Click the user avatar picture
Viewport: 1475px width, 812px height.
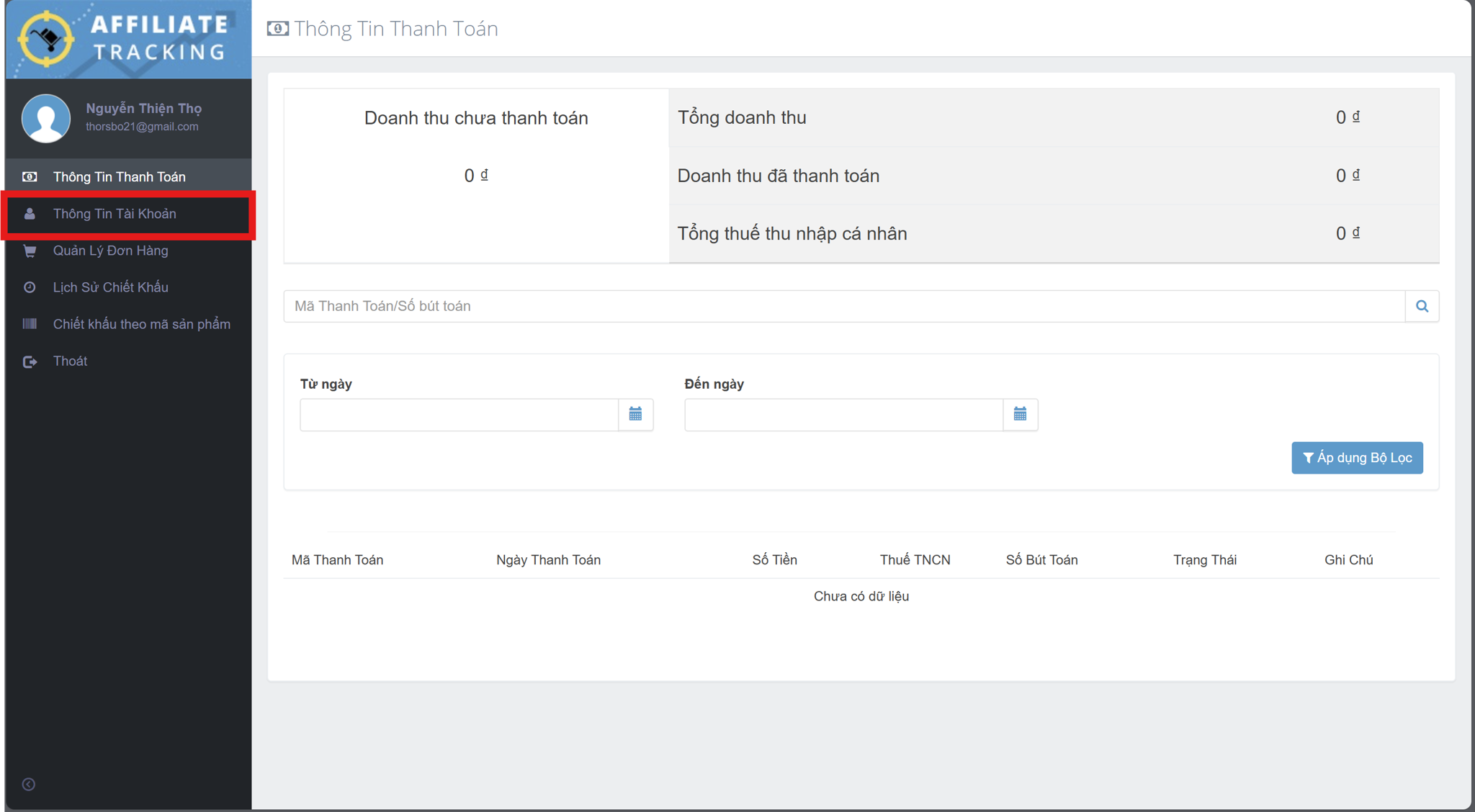coord(46,118)
